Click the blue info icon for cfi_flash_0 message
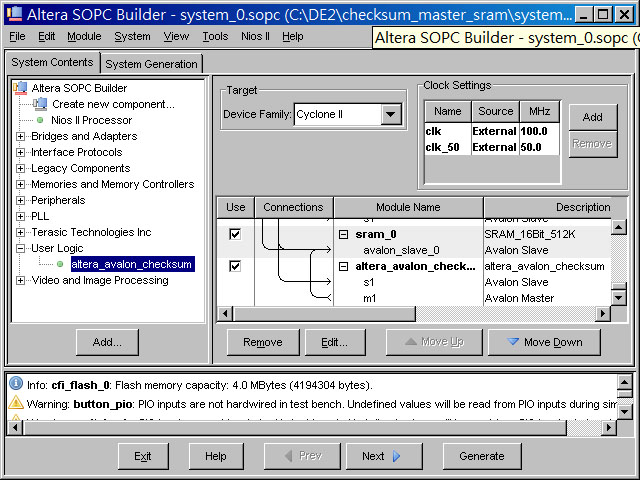 16,384
